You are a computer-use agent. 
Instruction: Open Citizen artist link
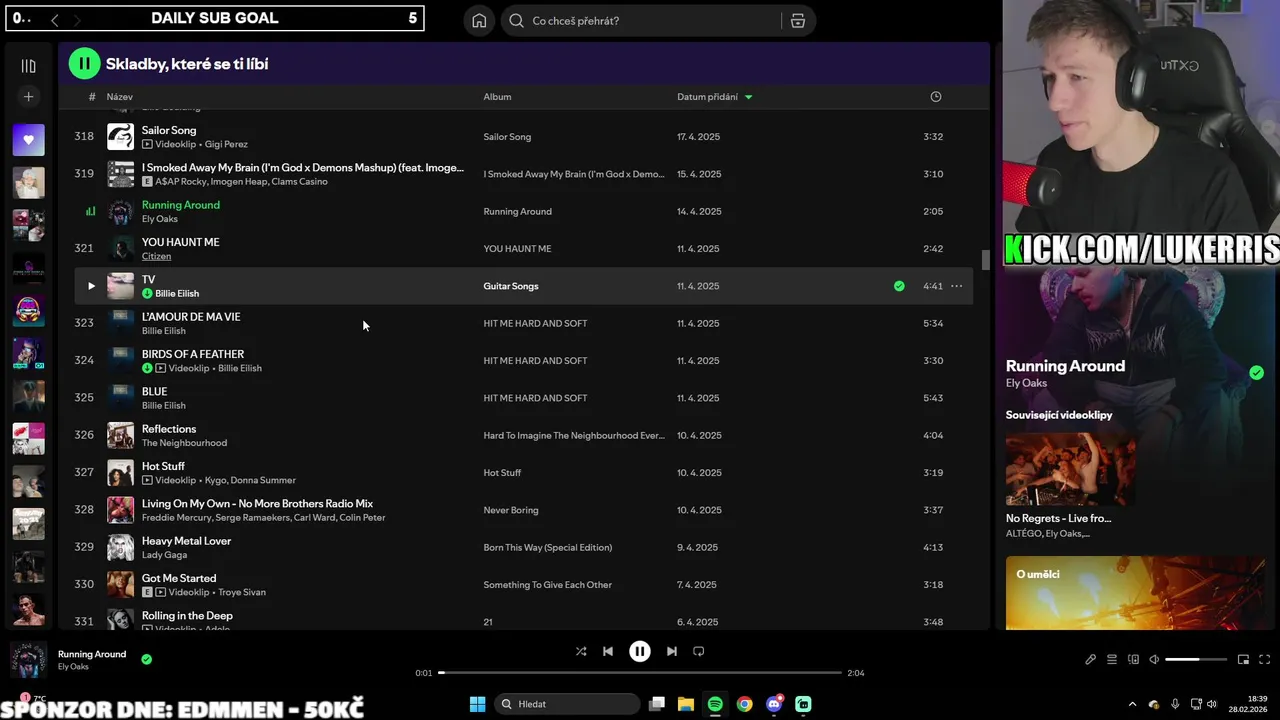point(156,256)
